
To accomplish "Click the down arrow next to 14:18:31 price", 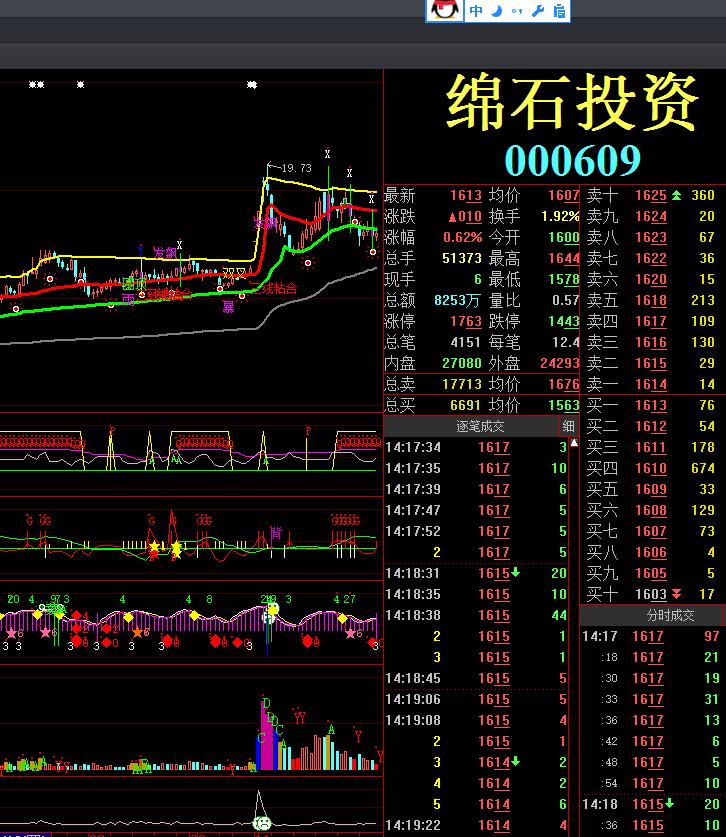I will tap(515, 573).
